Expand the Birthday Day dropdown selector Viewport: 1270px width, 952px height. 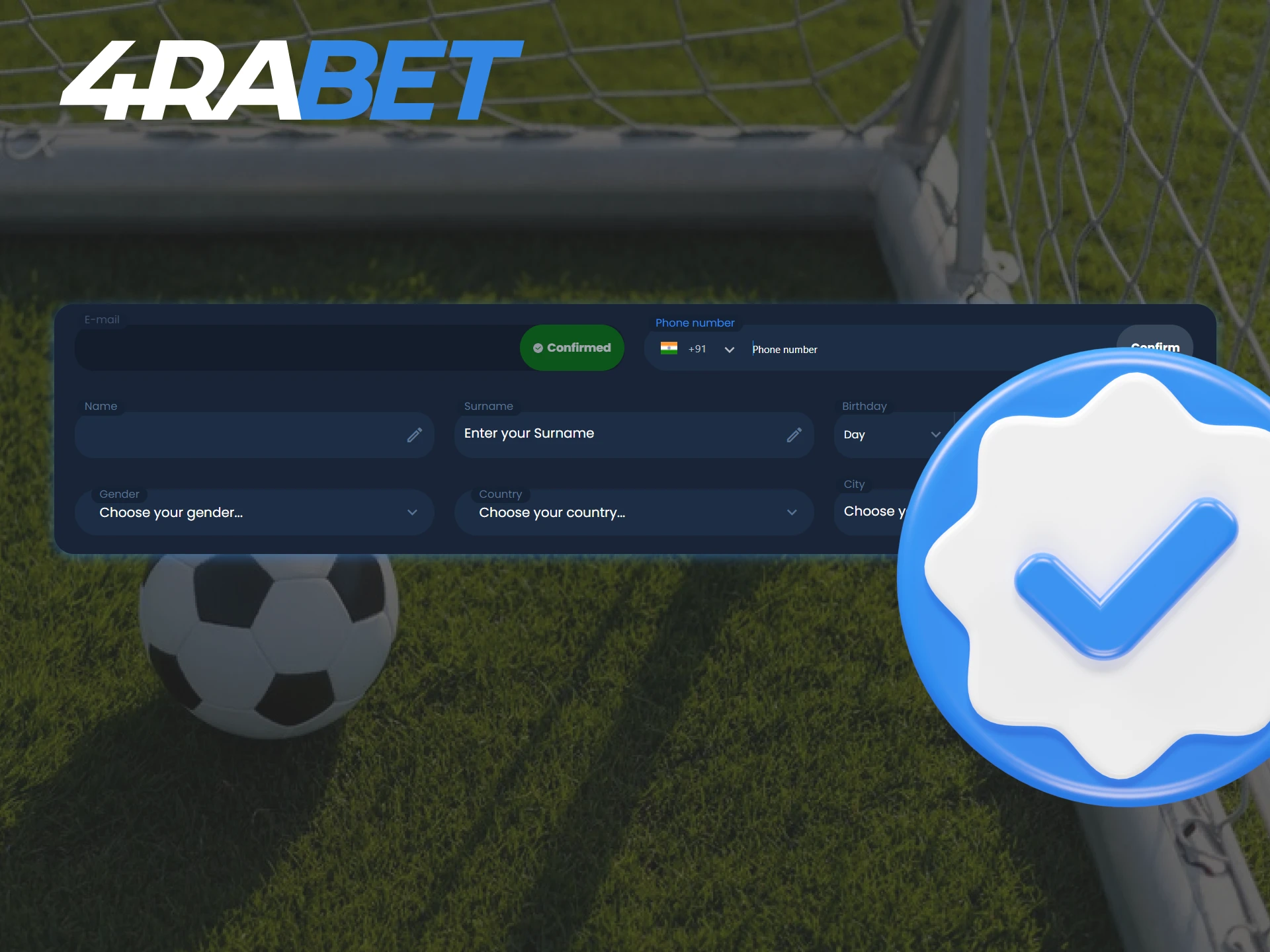(889, 435)
